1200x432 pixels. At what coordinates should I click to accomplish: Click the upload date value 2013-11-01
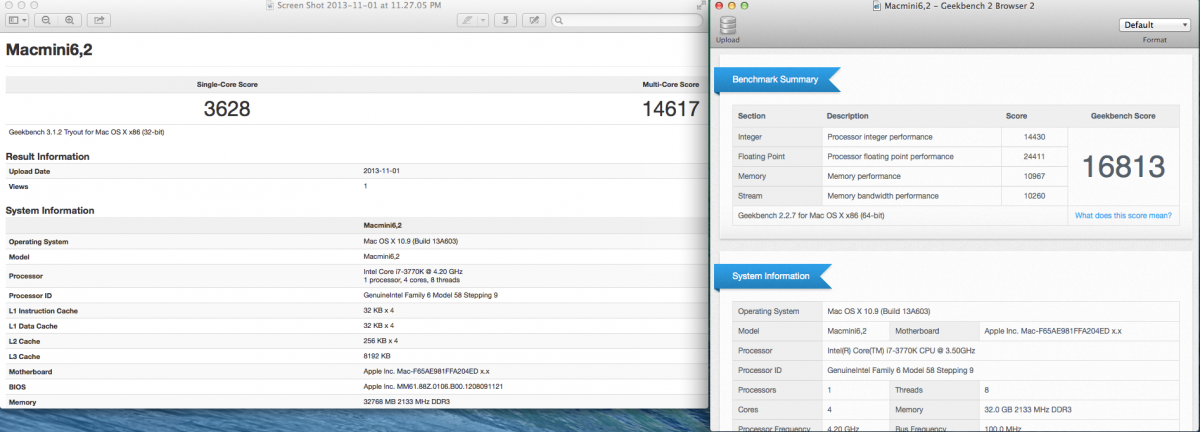(382, 171)
